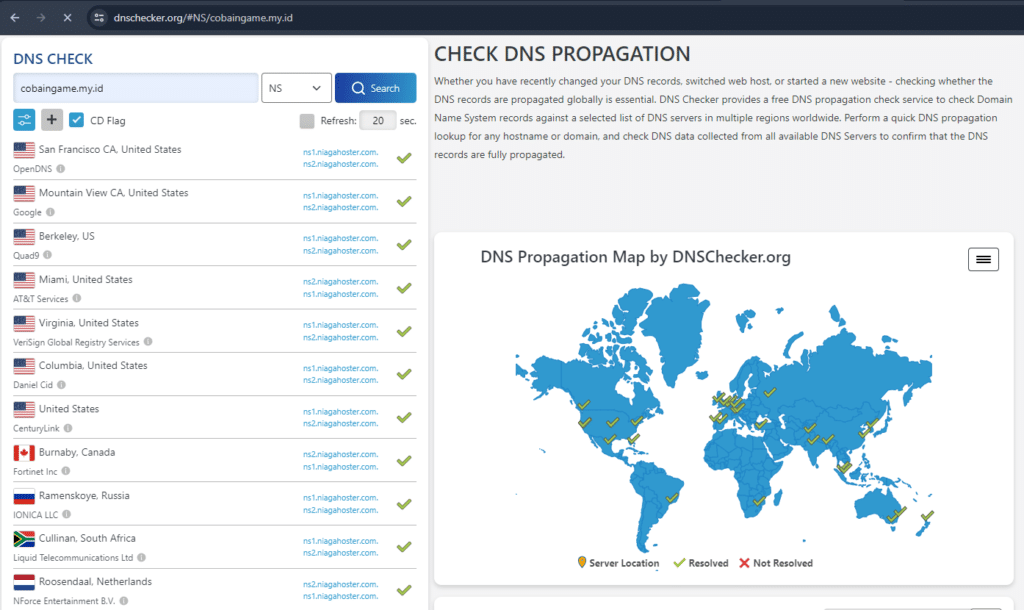Click the info icon beside IONICA LLC
The width and height of the screenshot is (1024, 610).
pyautogui.click(x=68, y=514)
